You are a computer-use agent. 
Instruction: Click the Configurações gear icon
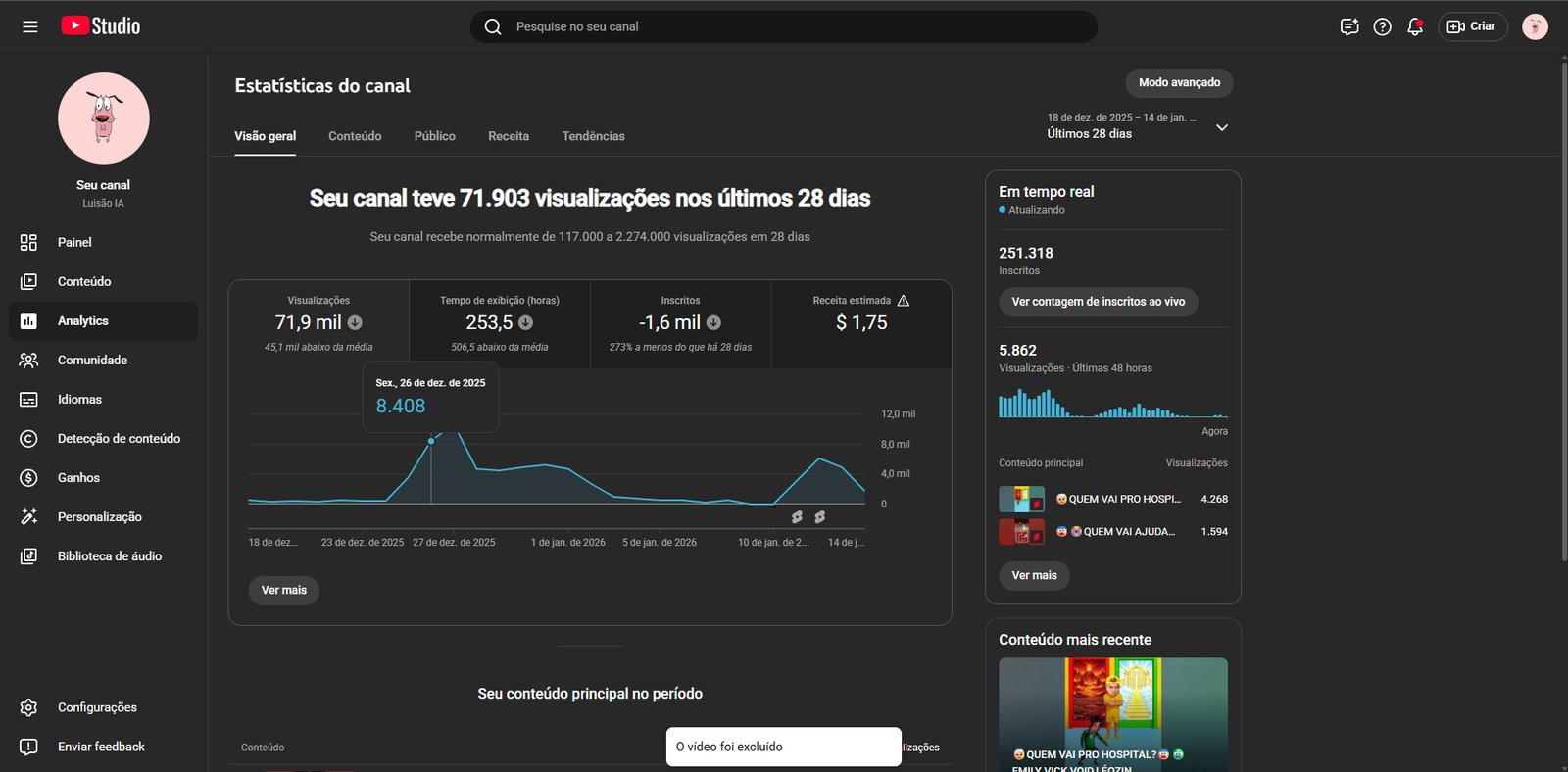coord(28,707)
